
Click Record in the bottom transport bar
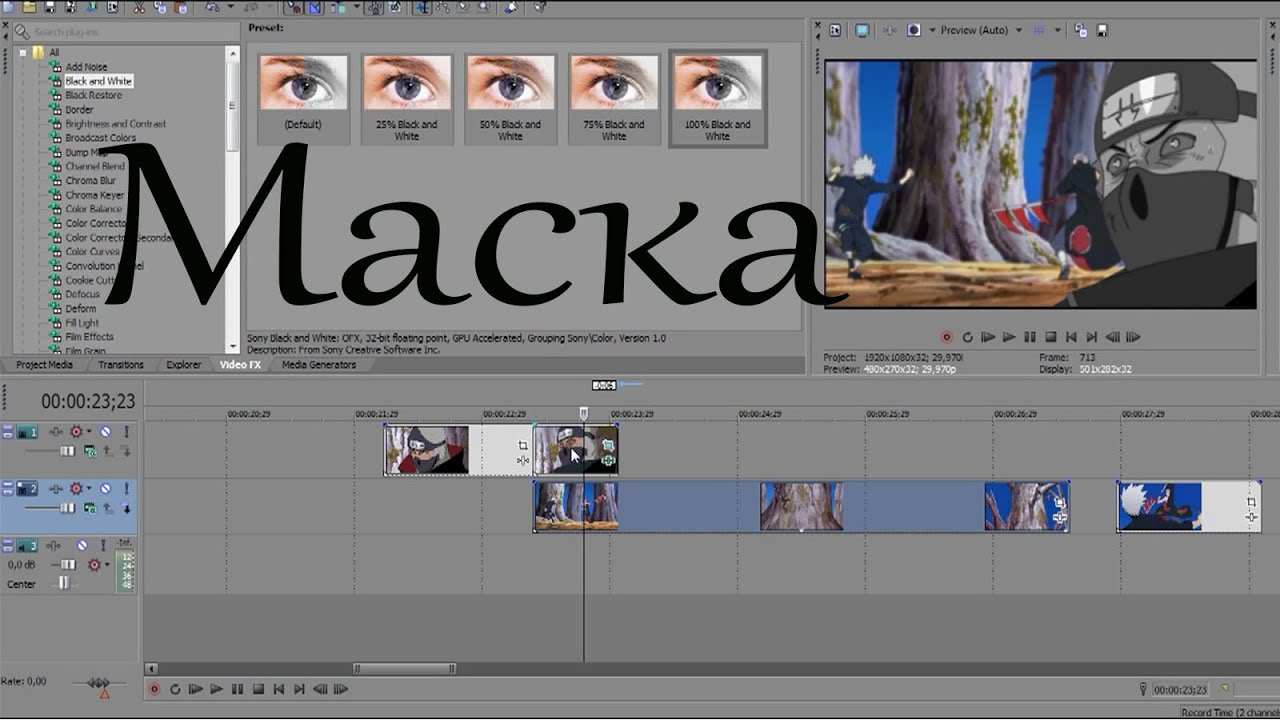point(154,688)
